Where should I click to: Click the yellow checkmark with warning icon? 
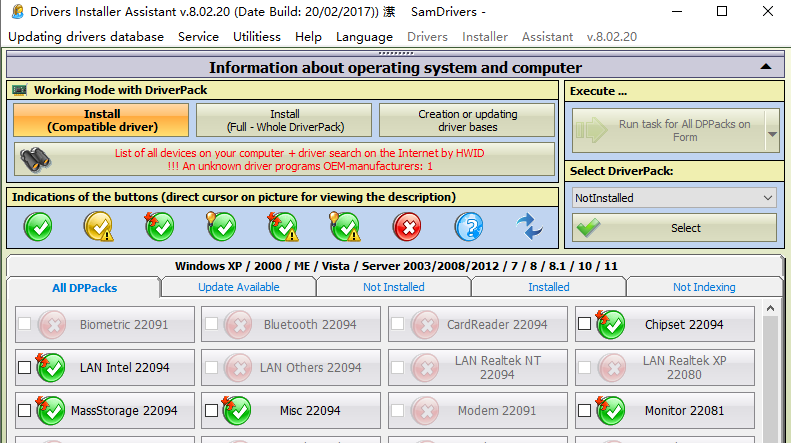(x=98, y=227)
